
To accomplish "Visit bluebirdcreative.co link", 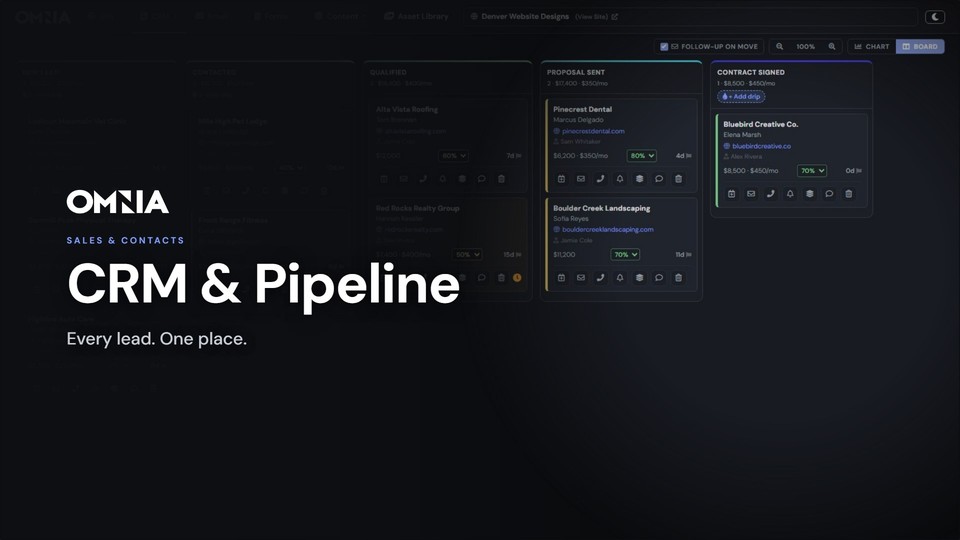I will (x=761, y=146).
